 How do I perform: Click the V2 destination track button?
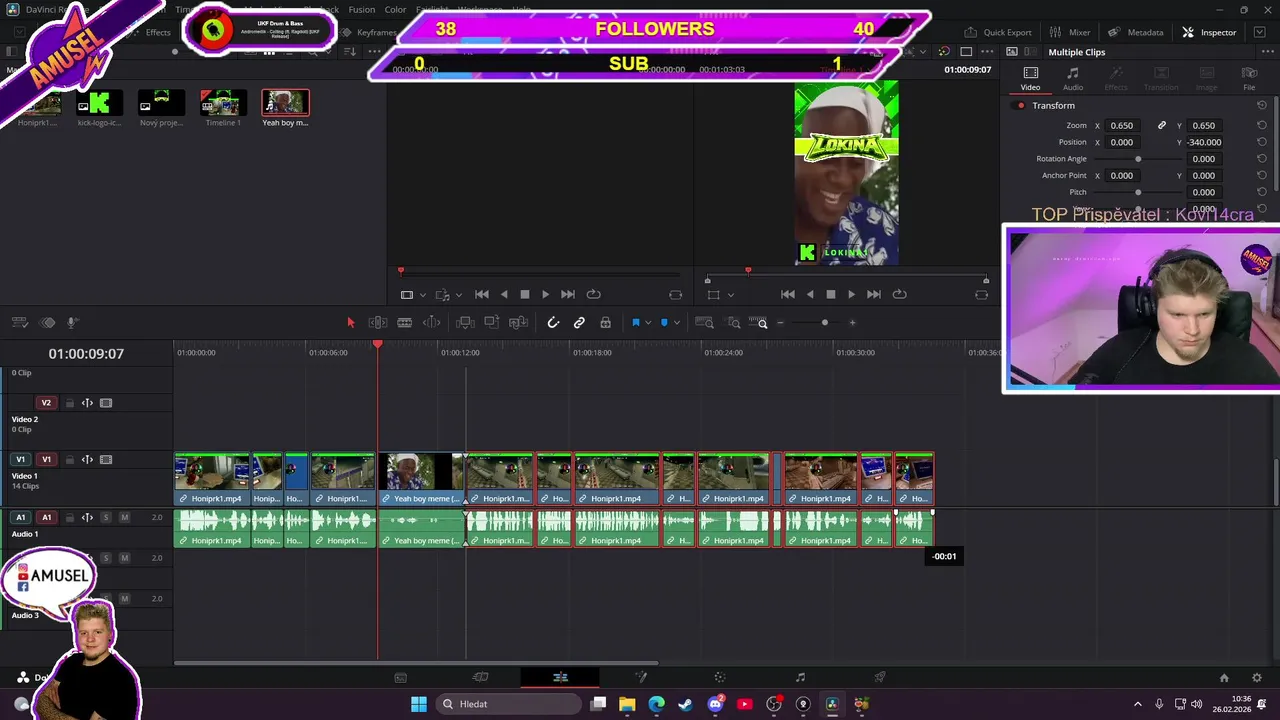(x=46, y=403)
